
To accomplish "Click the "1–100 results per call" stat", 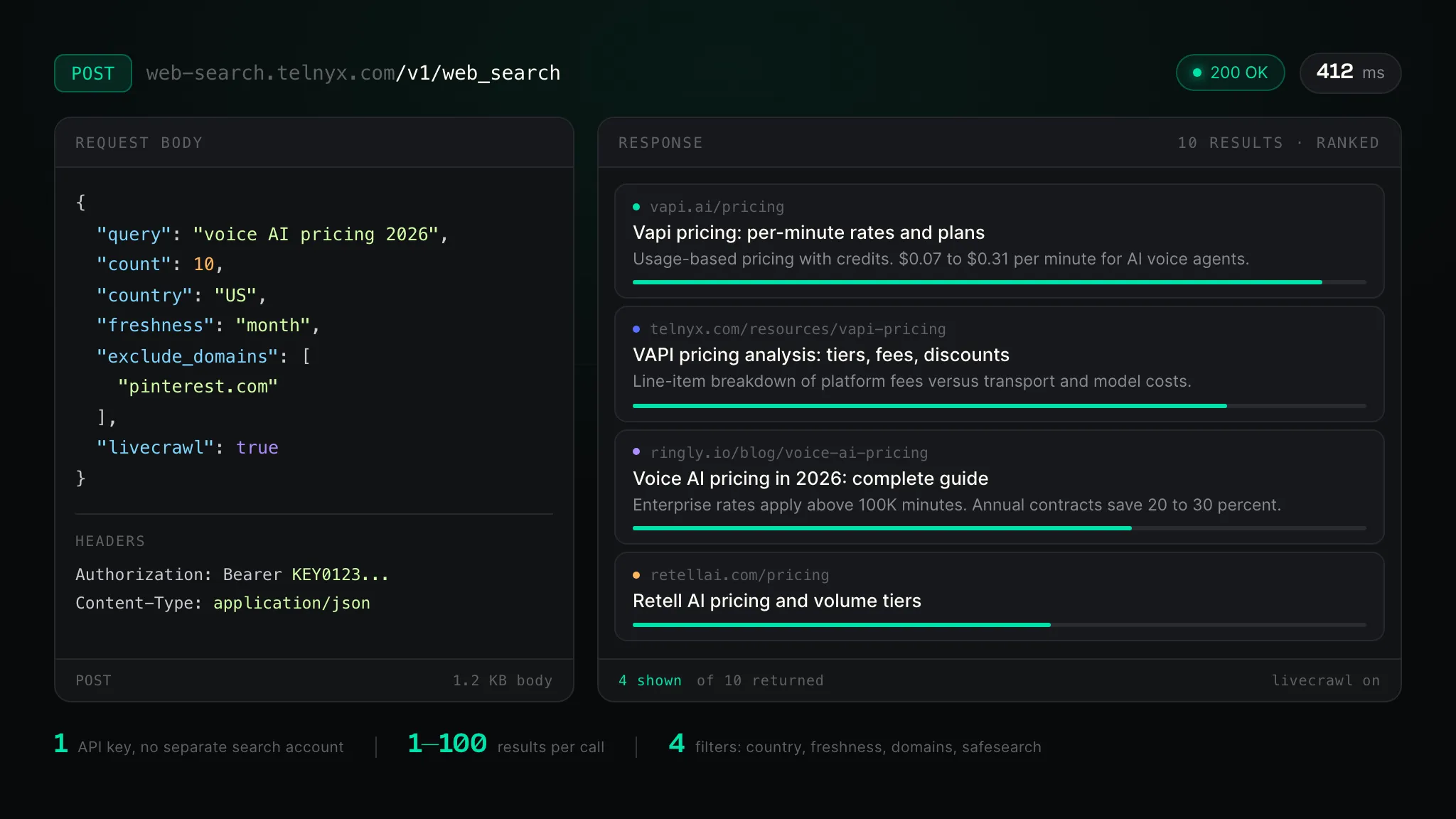I will (506, 744).
